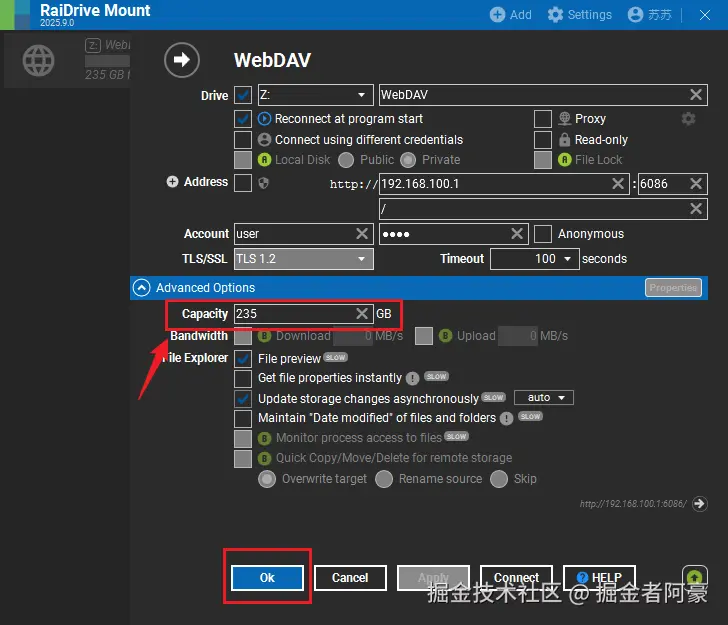Click the info icon beside Get file properties

(412, 378)
